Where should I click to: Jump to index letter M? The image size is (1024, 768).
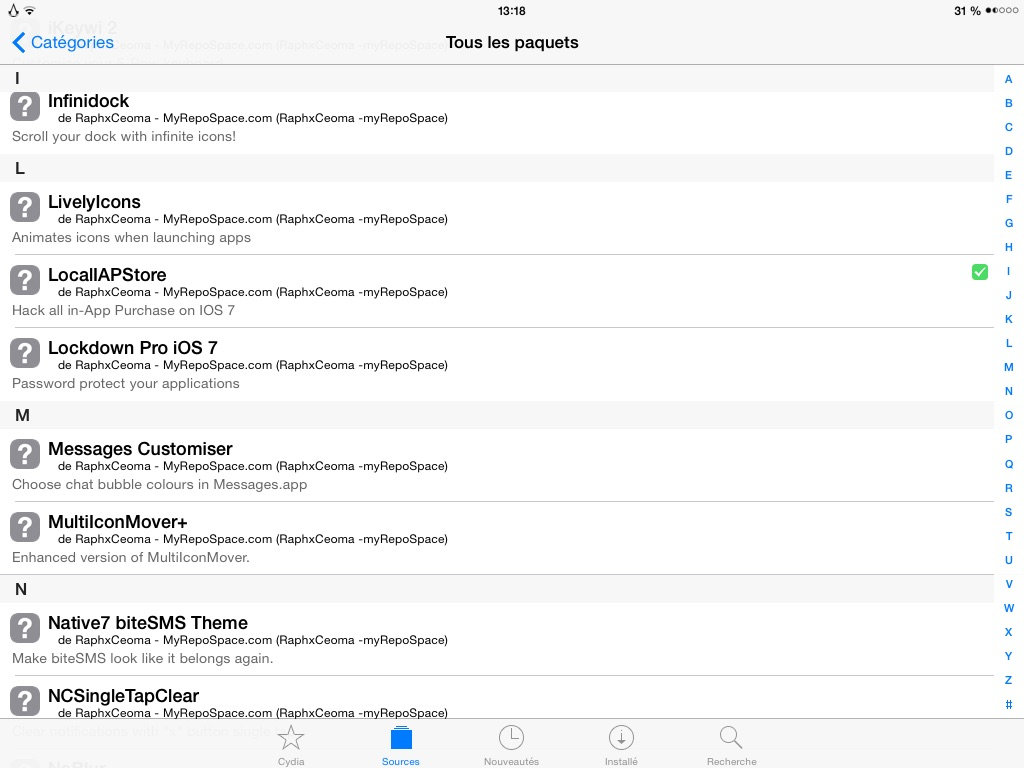pos(1008,367)
